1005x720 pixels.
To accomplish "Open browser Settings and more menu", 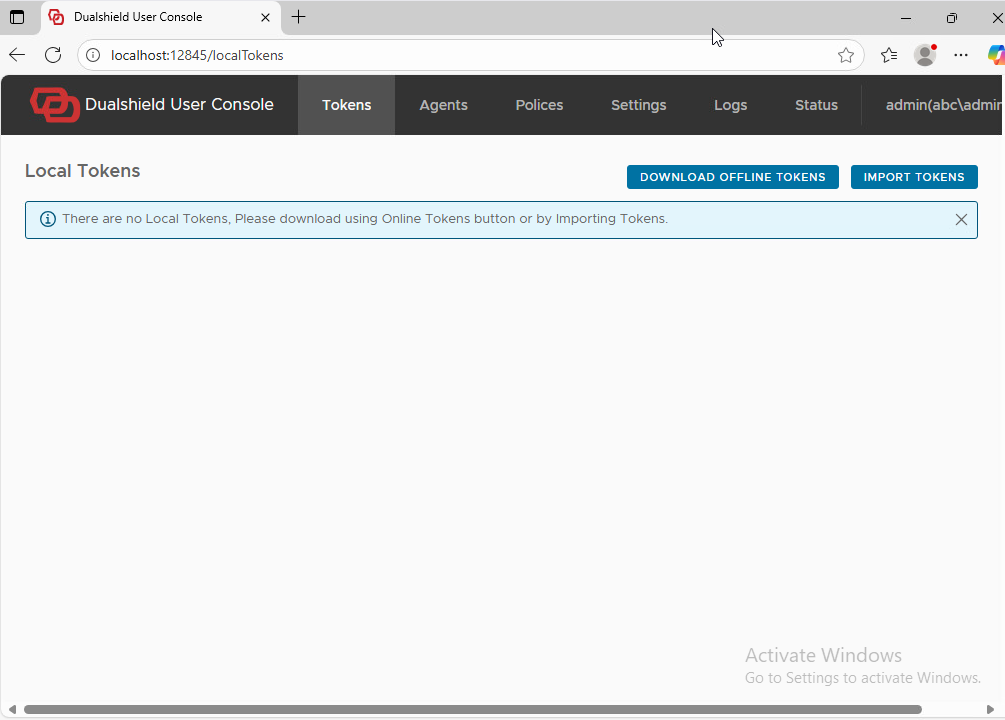I will click(961, 55).
